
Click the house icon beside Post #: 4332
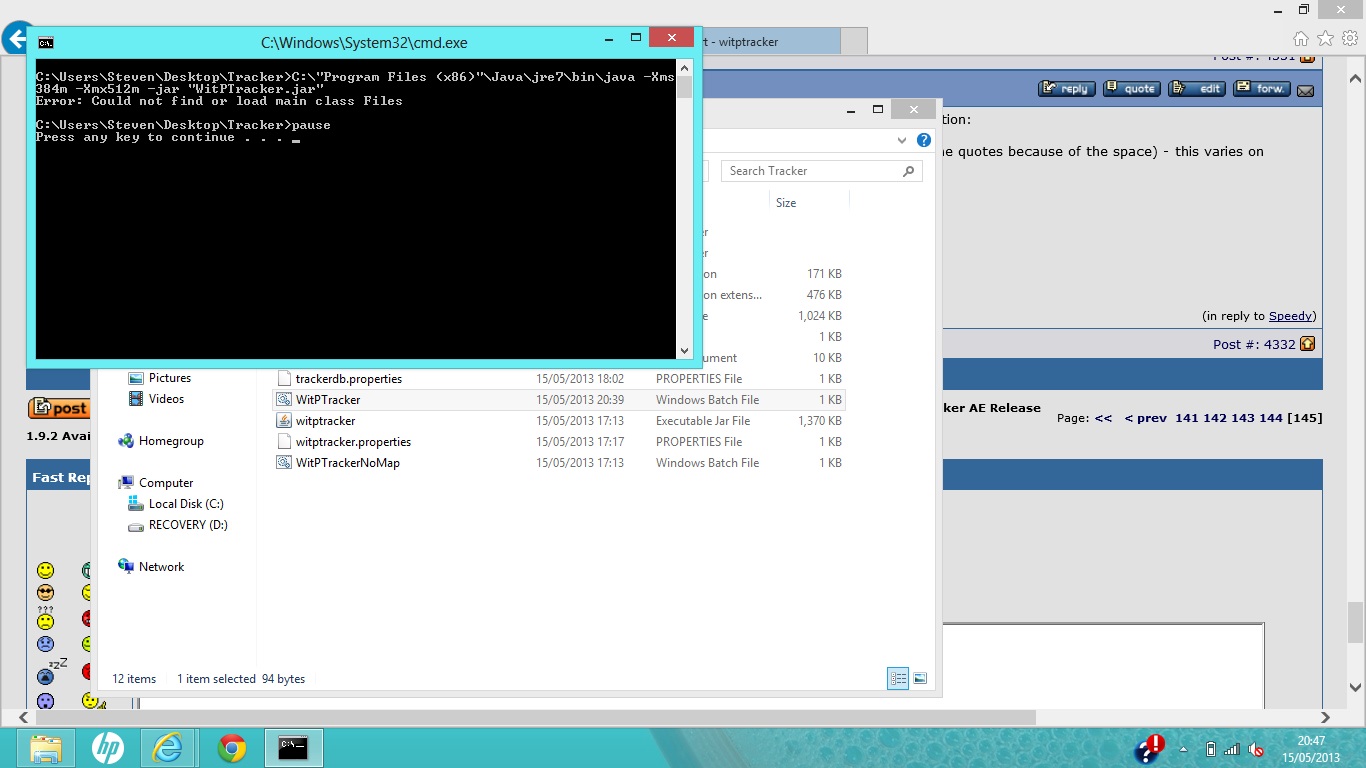click(x=1307, y=344)
